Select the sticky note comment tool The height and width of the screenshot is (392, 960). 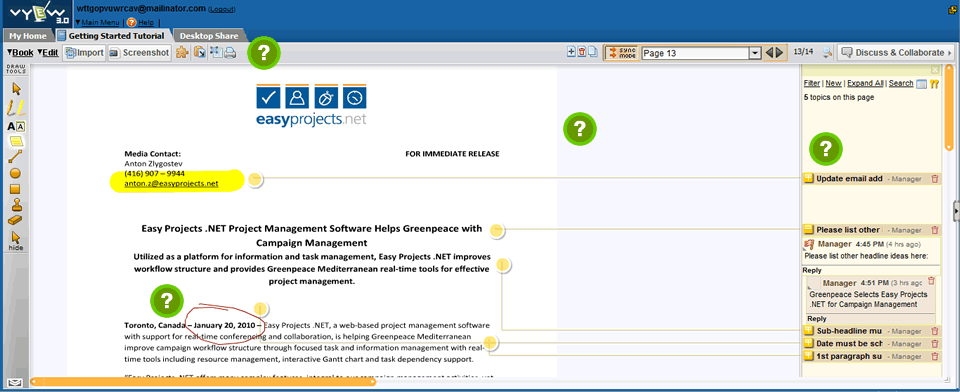16,141
